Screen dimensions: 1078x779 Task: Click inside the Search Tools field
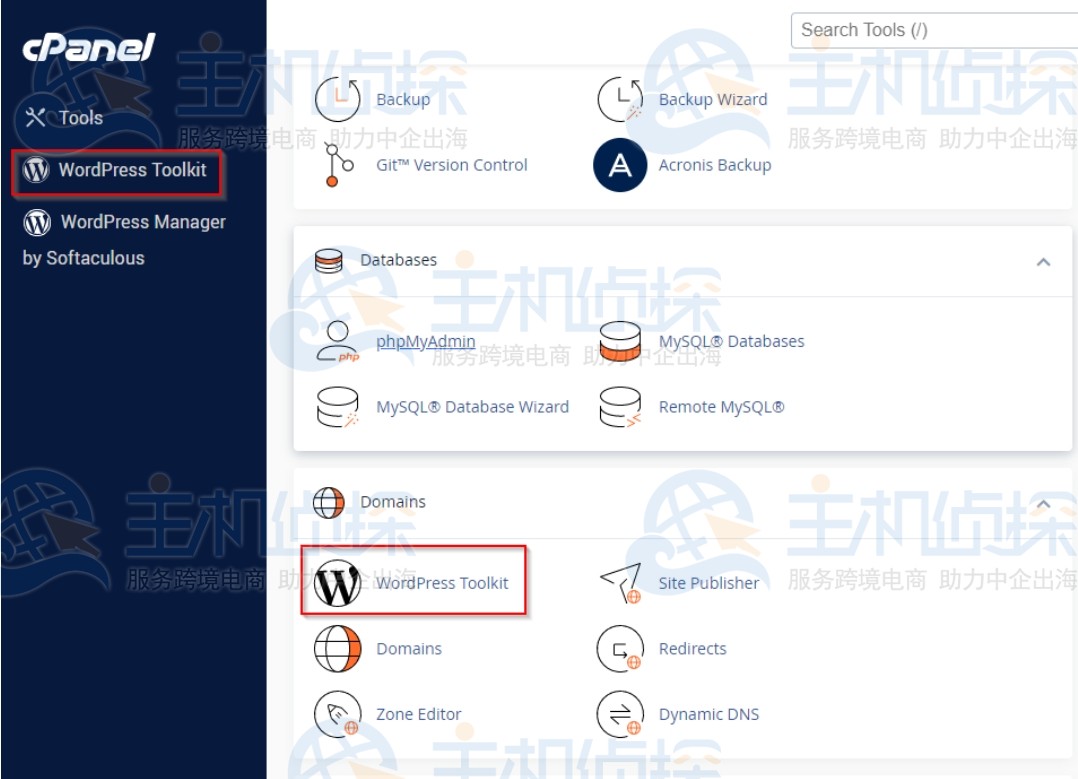click(x=930, y=30)
